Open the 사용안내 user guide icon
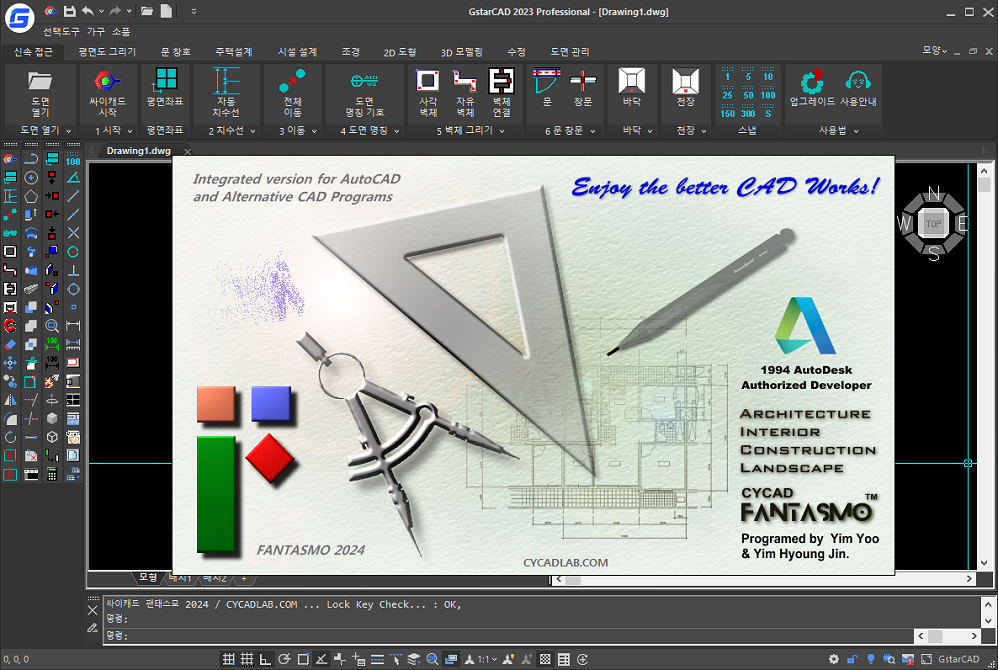 tap(858, 81)
